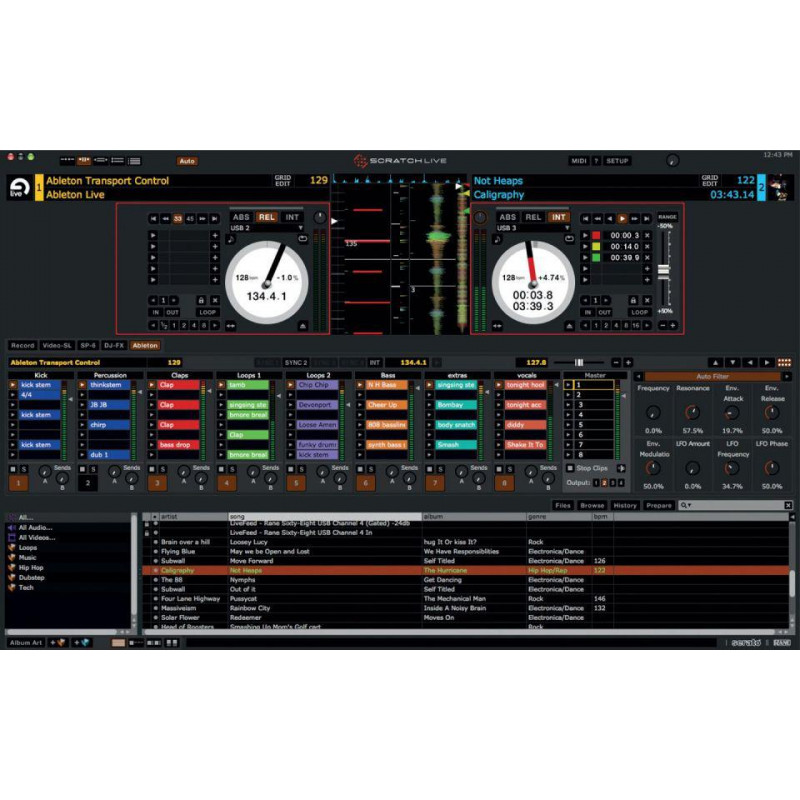Image resolution: width=800 pixels, height=800 pixels.
Task: Rewind the left deck
Action: pos(166,218)
